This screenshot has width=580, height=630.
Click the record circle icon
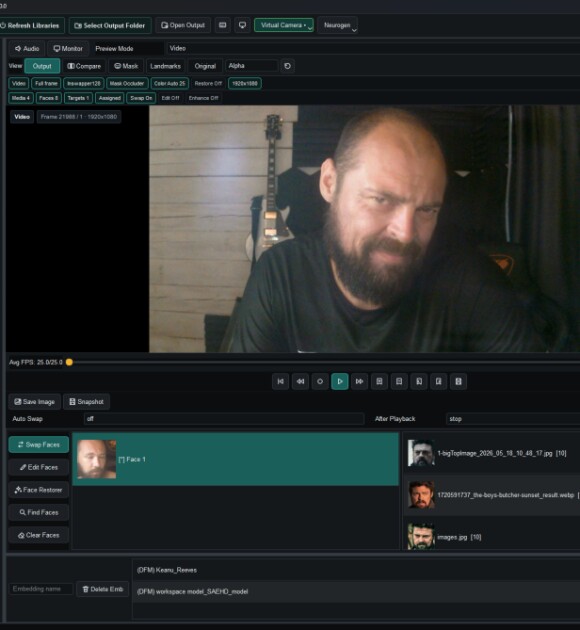point(320,381)
